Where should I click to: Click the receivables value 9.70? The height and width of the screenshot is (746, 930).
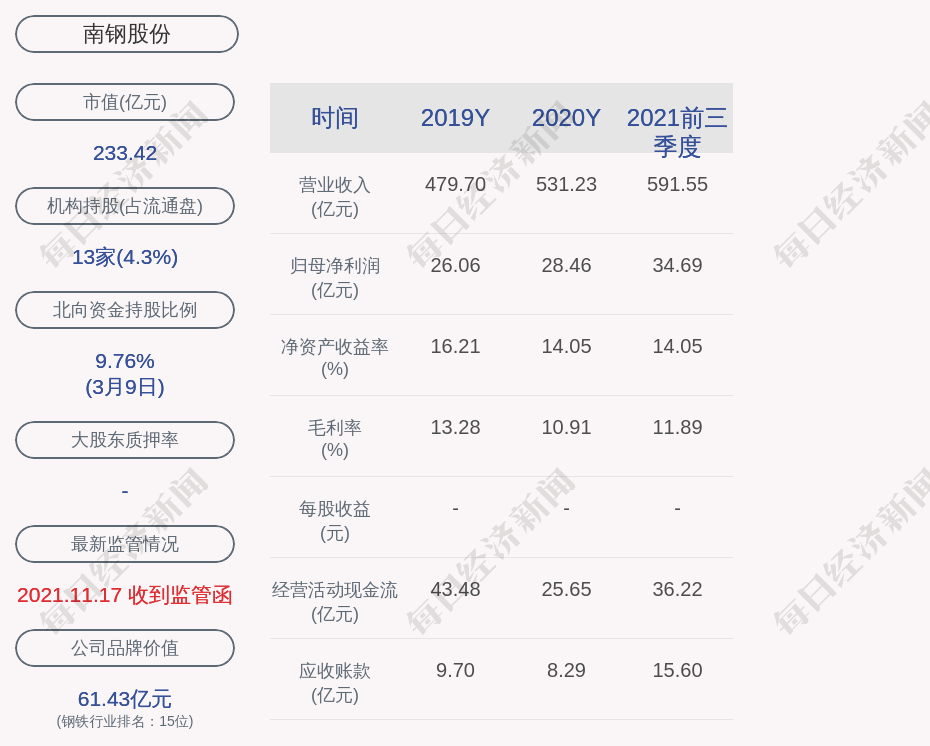click(x=455, y=670)
